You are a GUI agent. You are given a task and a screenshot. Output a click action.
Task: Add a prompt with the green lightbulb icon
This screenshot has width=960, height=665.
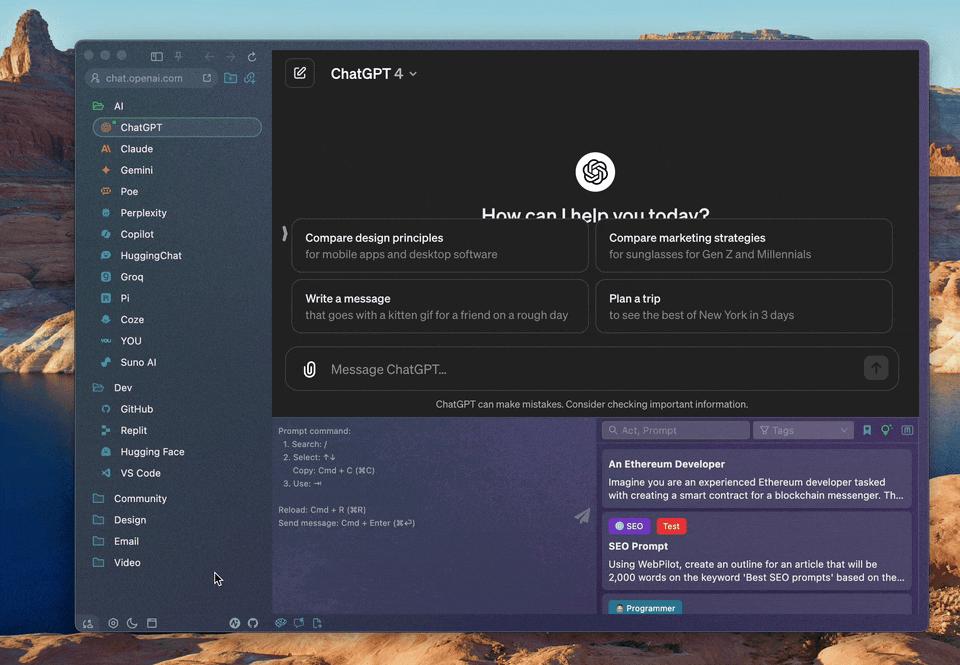click(887, 430)
